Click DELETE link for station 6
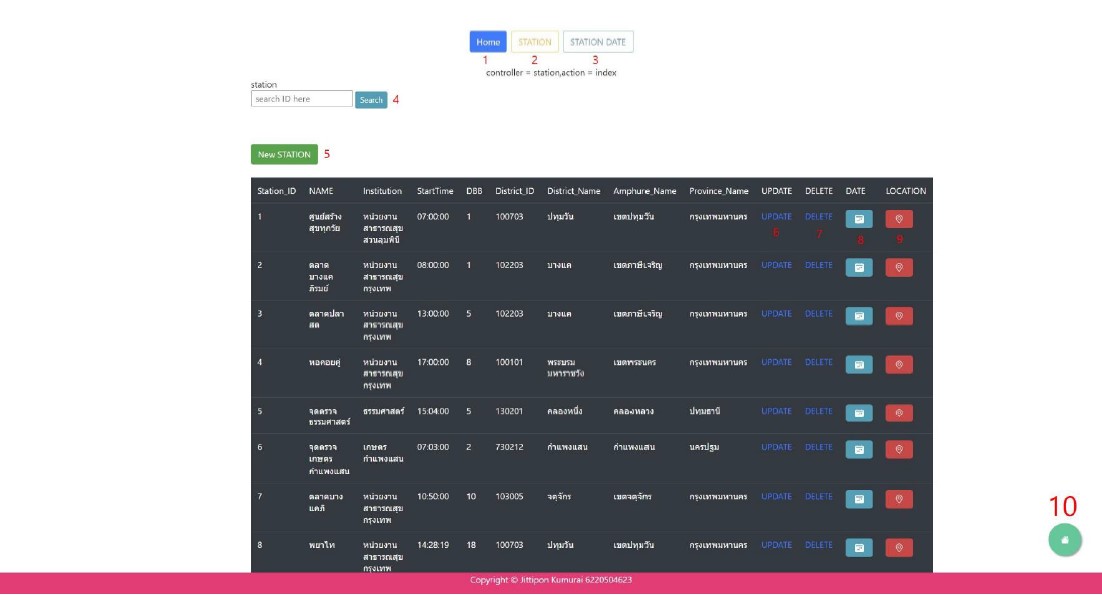 [819, 447]
